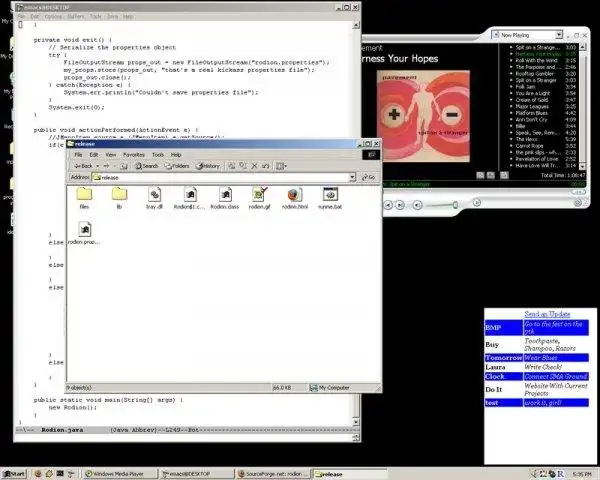Click the 'Send an Update' link
The height and width of the screenshot is (480, 600).
tap(547, 314)
